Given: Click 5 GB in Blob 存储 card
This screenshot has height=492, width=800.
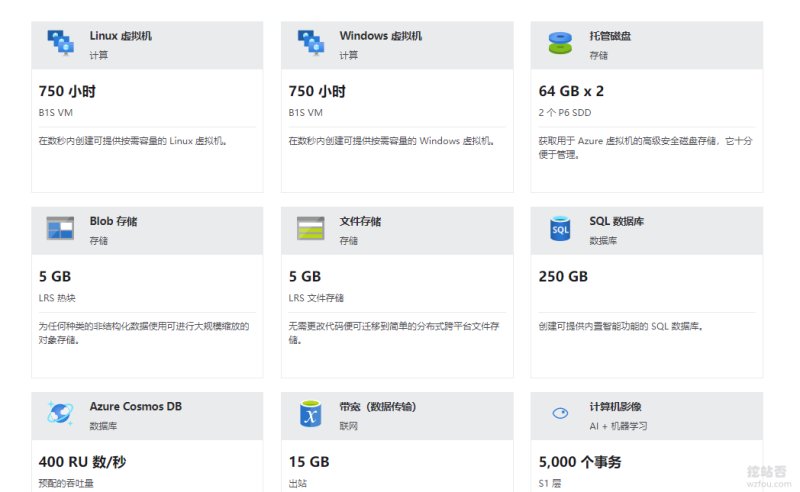Looking at the screenshot, I should pyautogui.click(x=55, y=277).
